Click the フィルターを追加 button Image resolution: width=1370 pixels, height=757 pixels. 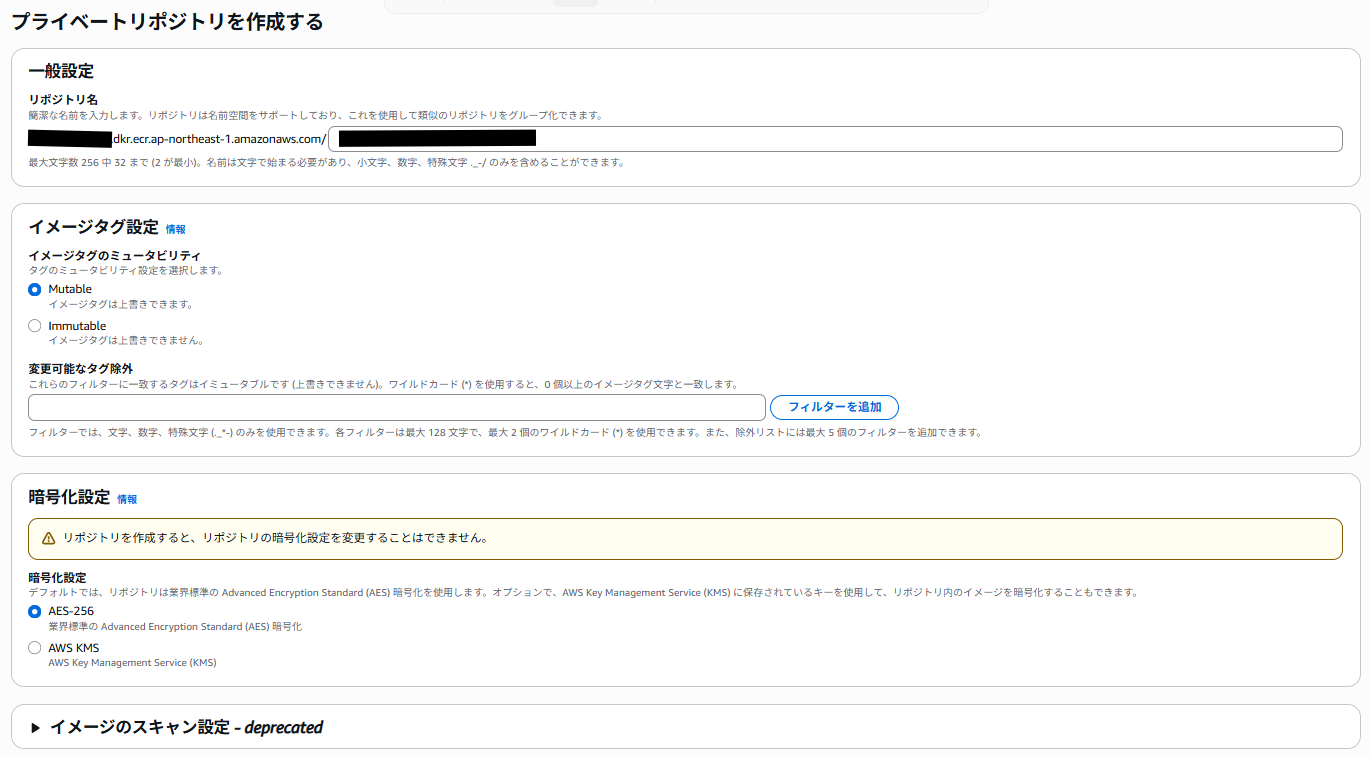[834, 407]
